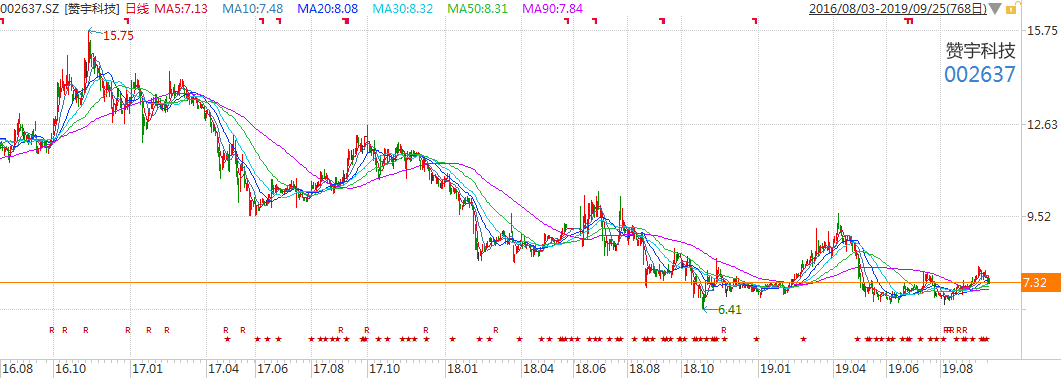
Task: Click the blue 002637 stock code watermark
Action: (x=980, y=74)
